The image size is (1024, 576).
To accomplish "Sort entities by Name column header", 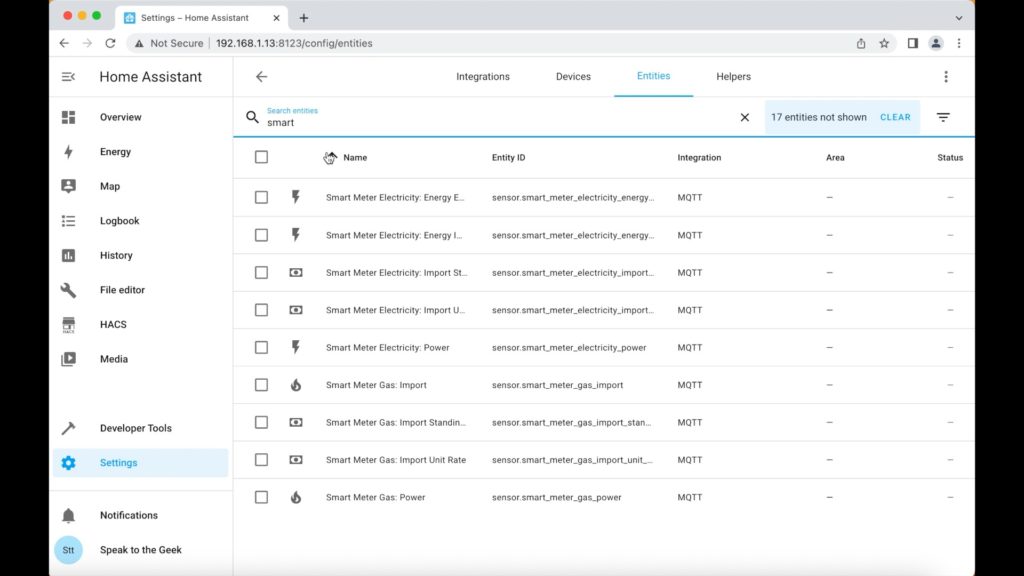I will [x=355, y=157].
